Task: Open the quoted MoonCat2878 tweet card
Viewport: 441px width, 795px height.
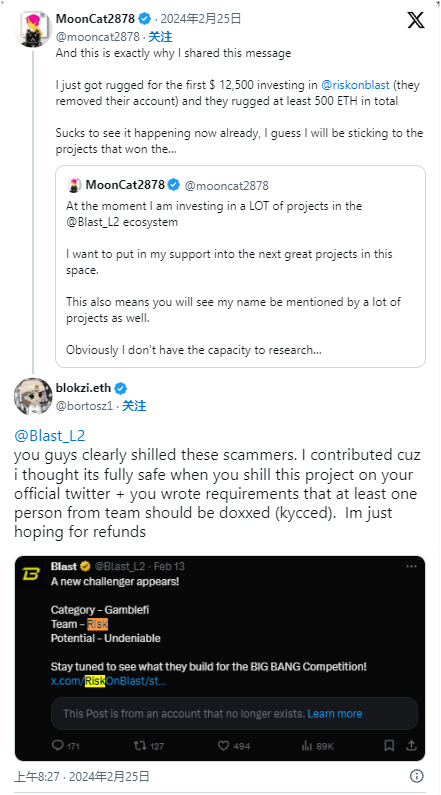Action: click(240, 266)
